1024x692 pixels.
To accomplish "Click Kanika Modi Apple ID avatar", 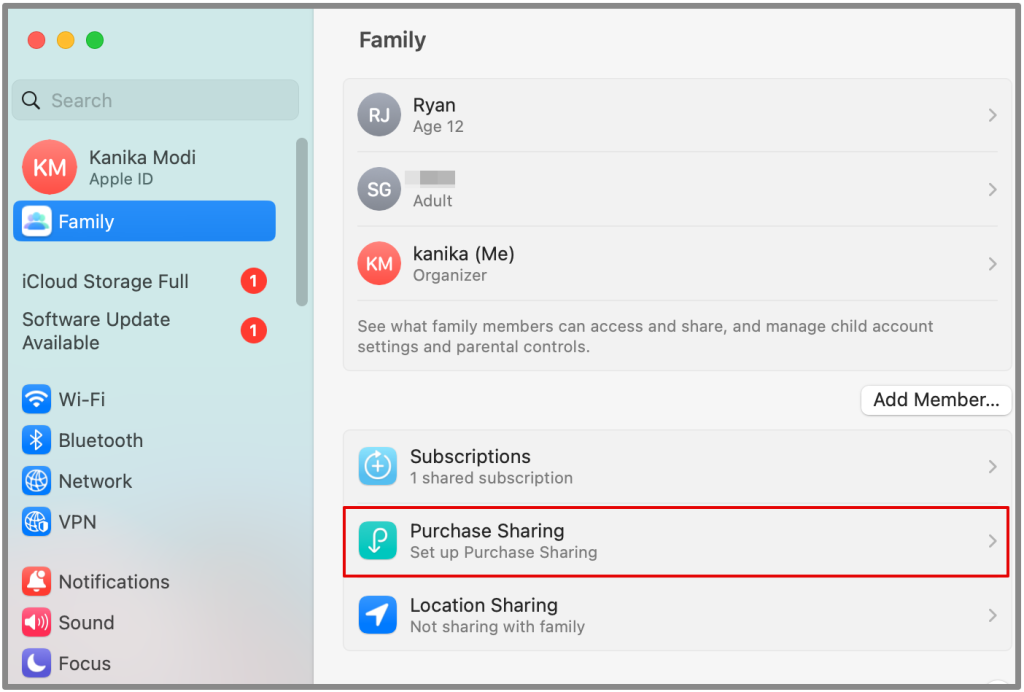I will point(50,167).
